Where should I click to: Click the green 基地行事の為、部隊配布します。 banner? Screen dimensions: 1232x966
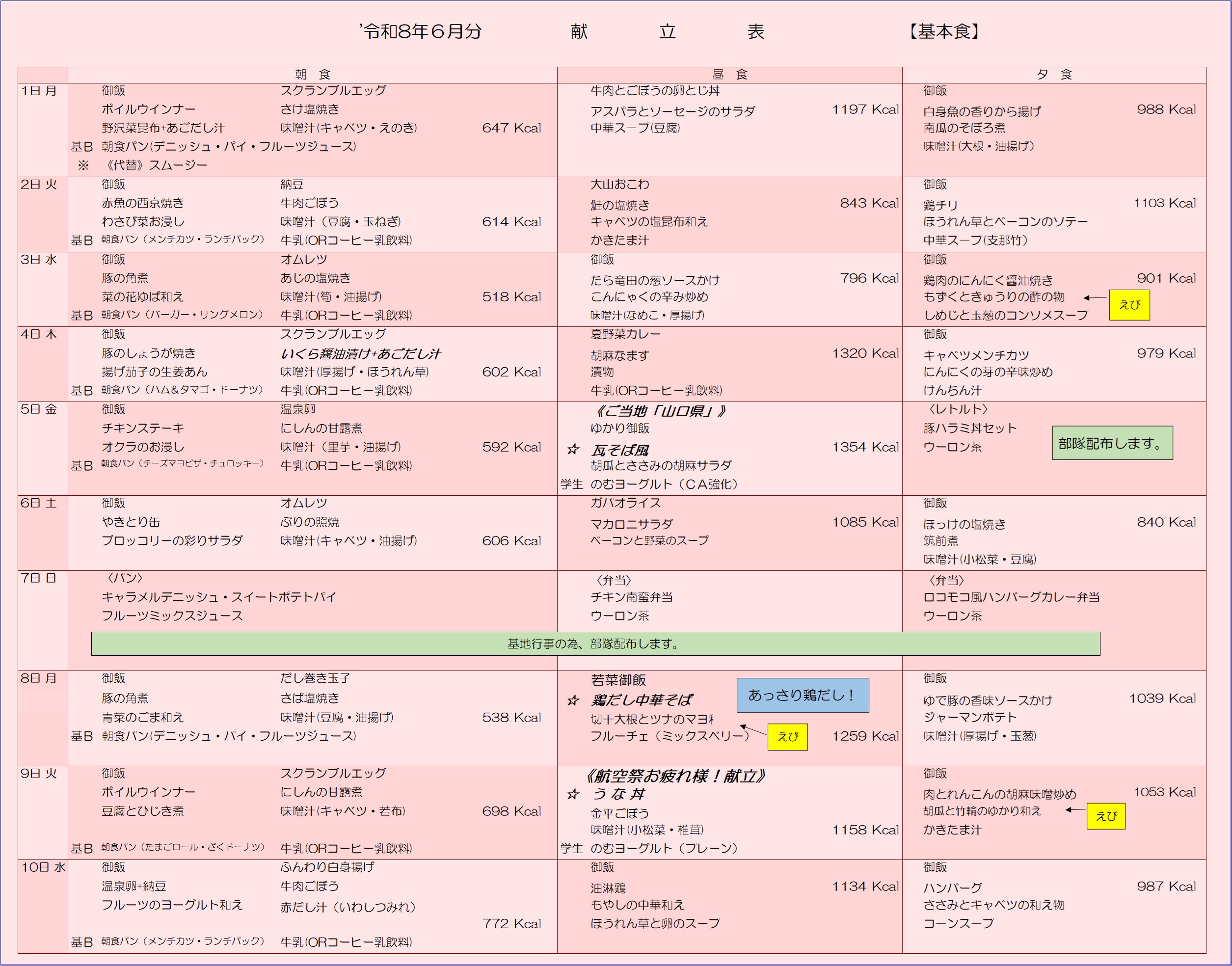pyautogui.click(x=595, y=644)
